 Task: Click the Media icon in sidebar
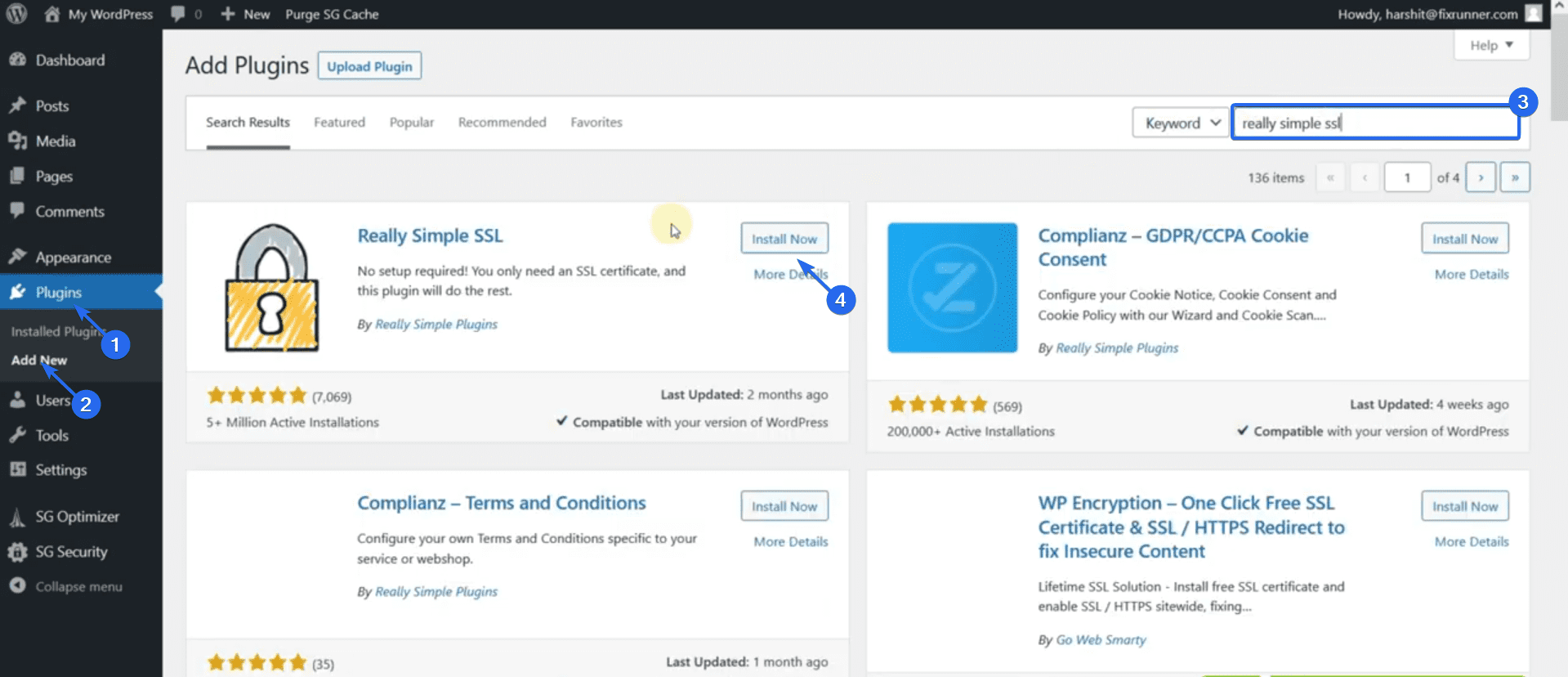point(17,141)
